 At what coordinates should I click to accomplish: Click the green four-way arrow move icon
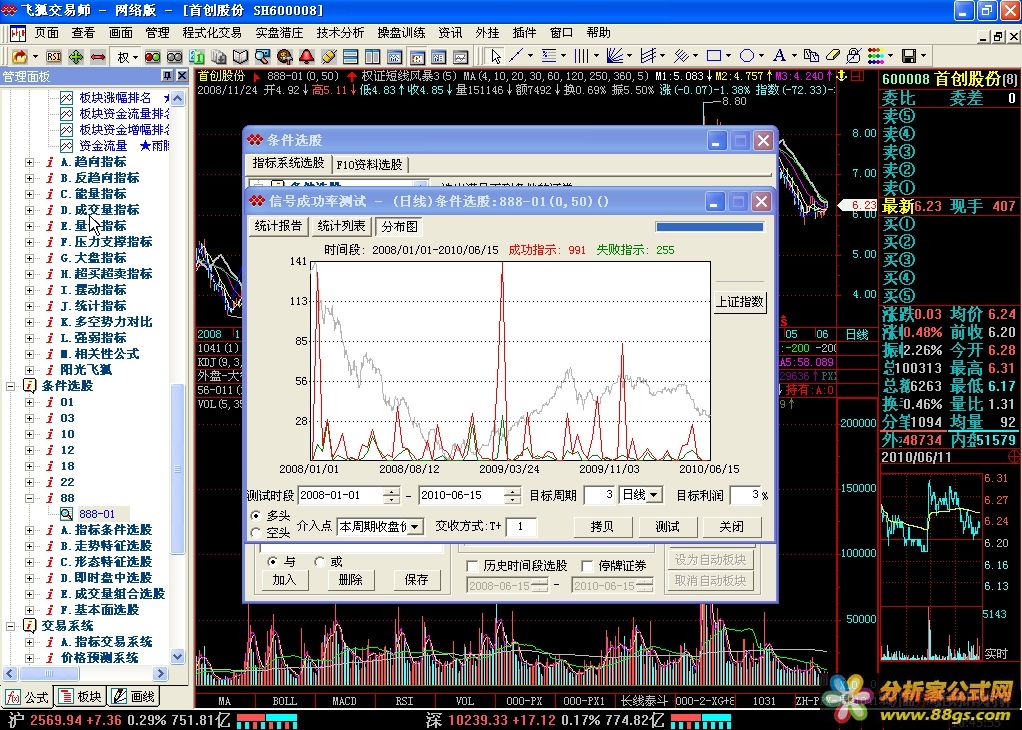(76, 57)
